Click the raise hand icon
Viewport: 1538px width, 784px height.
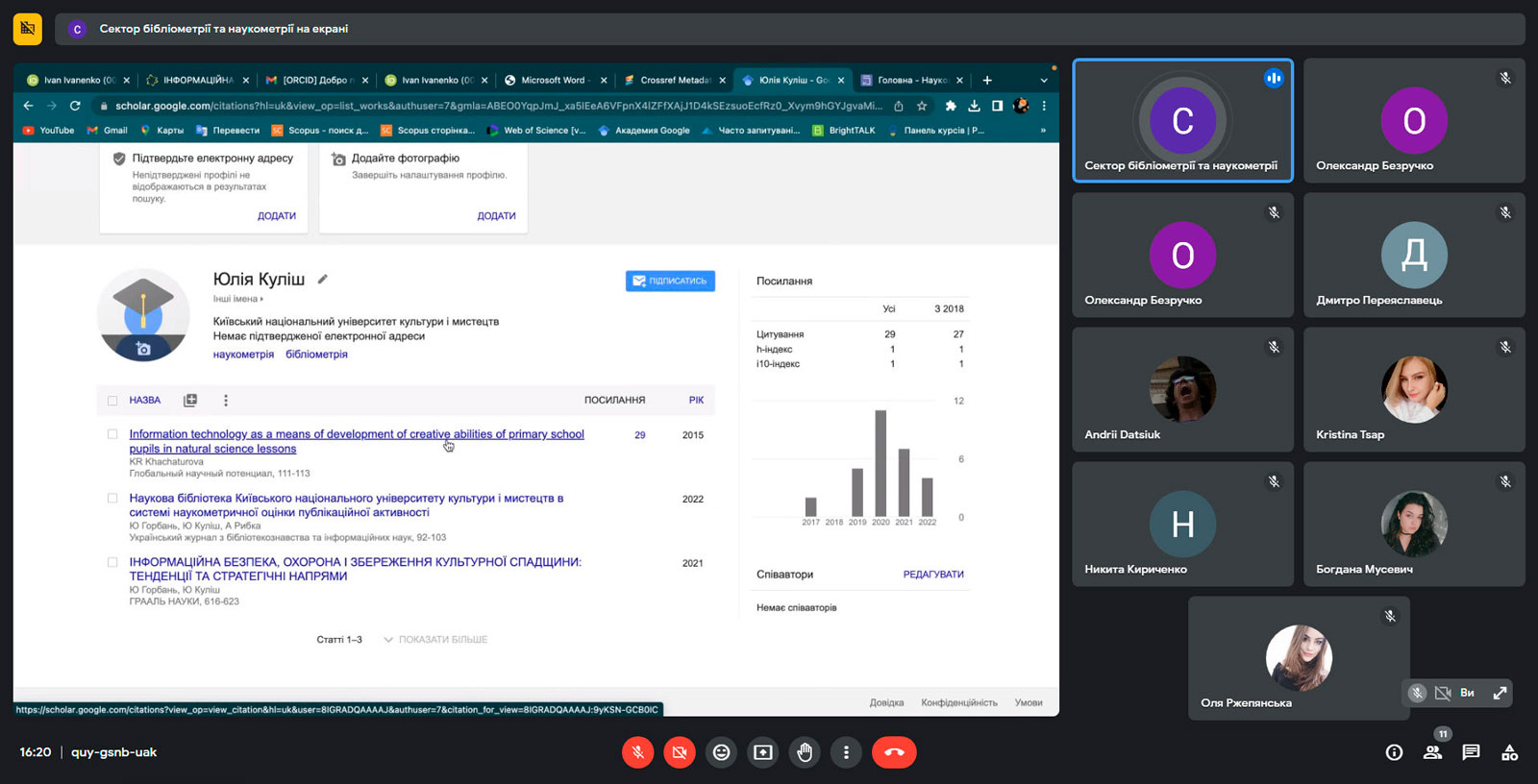[805, 752]
